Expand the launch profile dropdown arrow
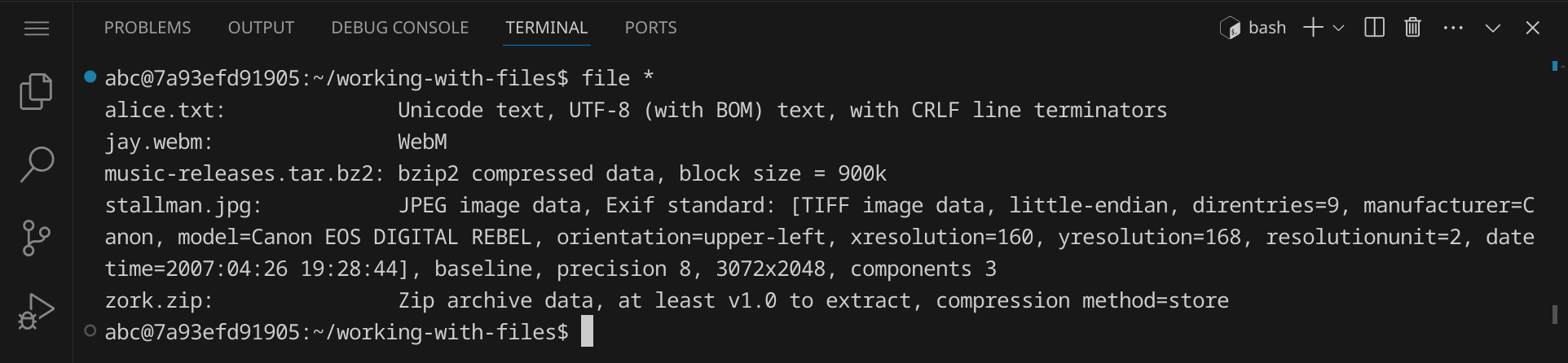Screen dimensions: 1568x363 coord(1338,28)
